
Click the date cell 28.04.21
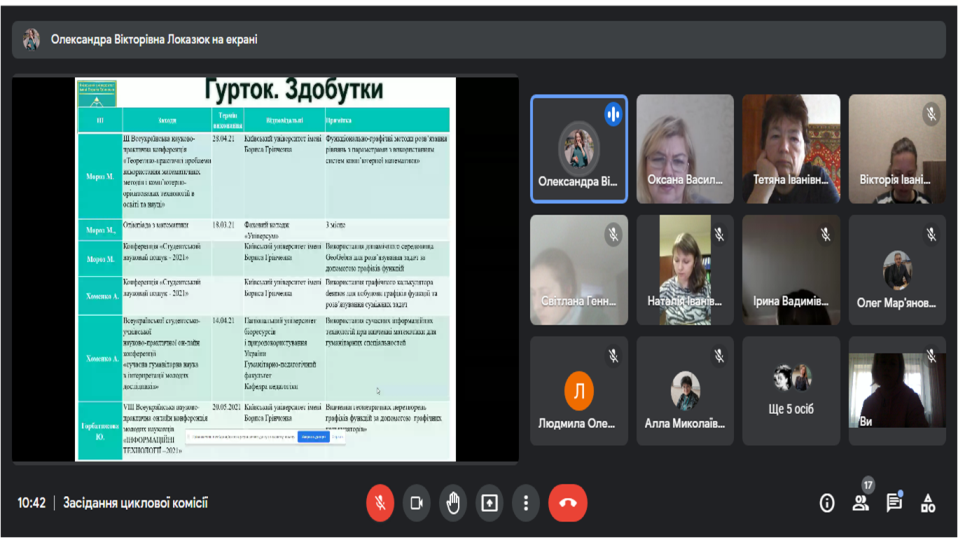227,175
